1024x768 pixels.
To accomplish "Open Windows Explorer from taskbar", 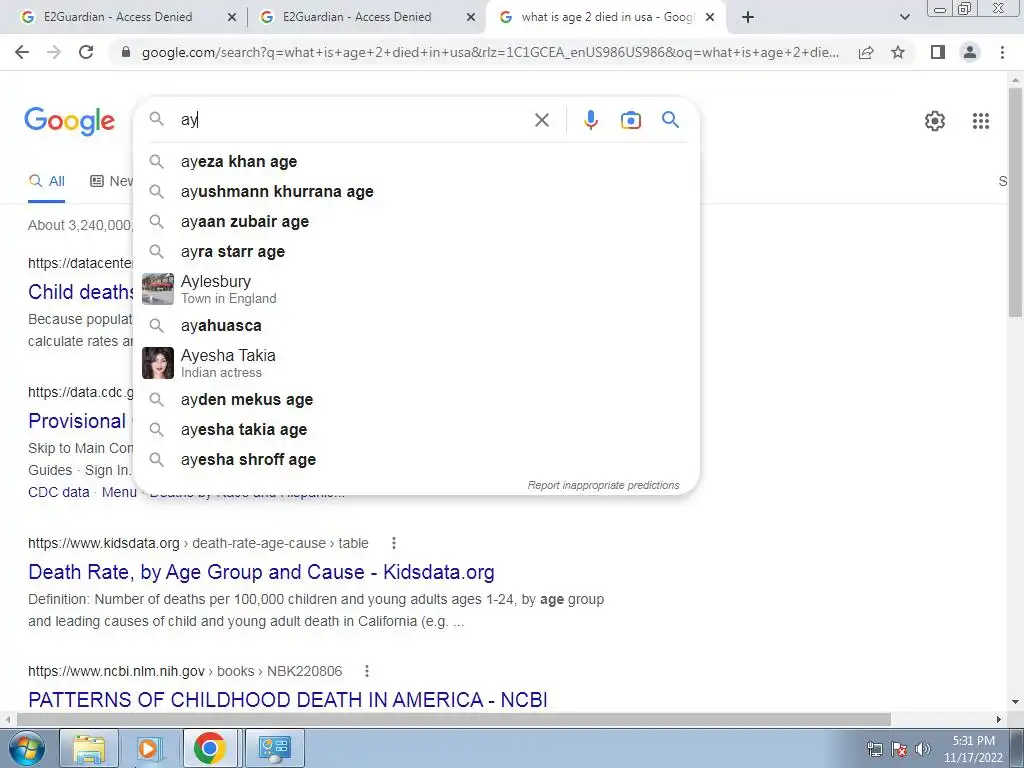I will pos(89,748).
